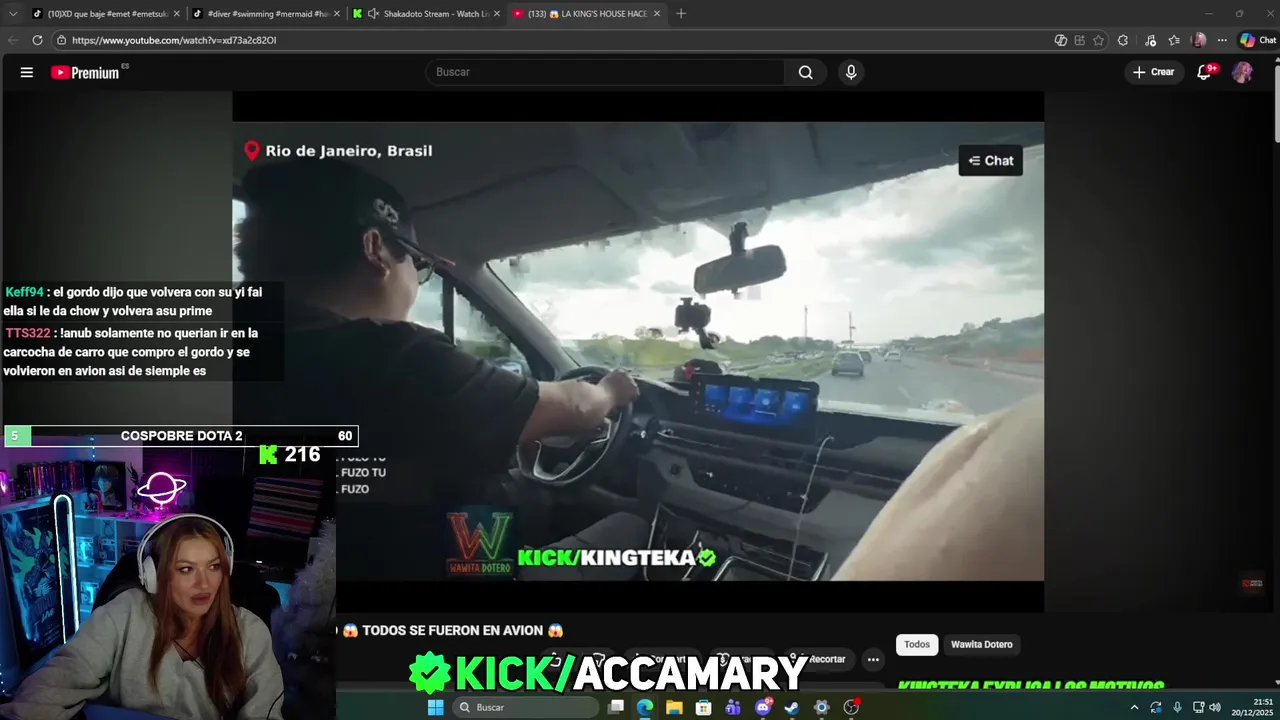Click the Rio de Janeiro, Brasil location label
Viewport: 1280px width, 720px height.
338,151
